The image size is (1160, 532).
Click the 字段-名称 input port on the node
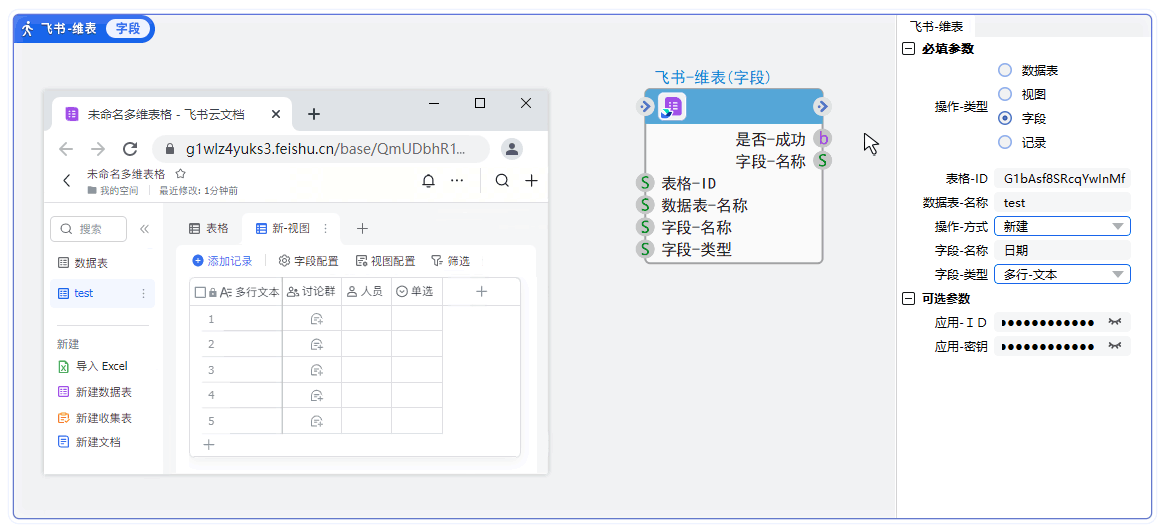point(645,227)
